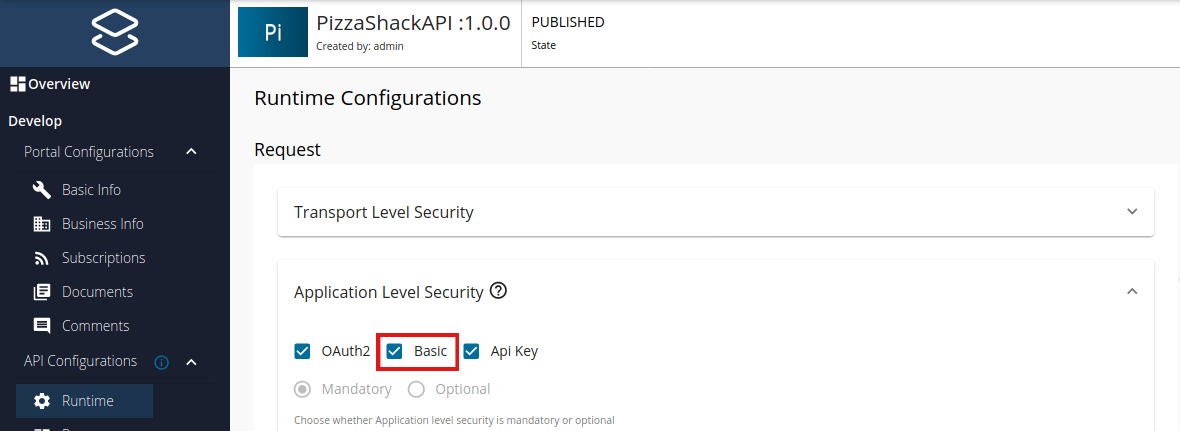Click the Basic Info wrench icon
This screenshot has height=431, width=1180.
click(42, 190)
